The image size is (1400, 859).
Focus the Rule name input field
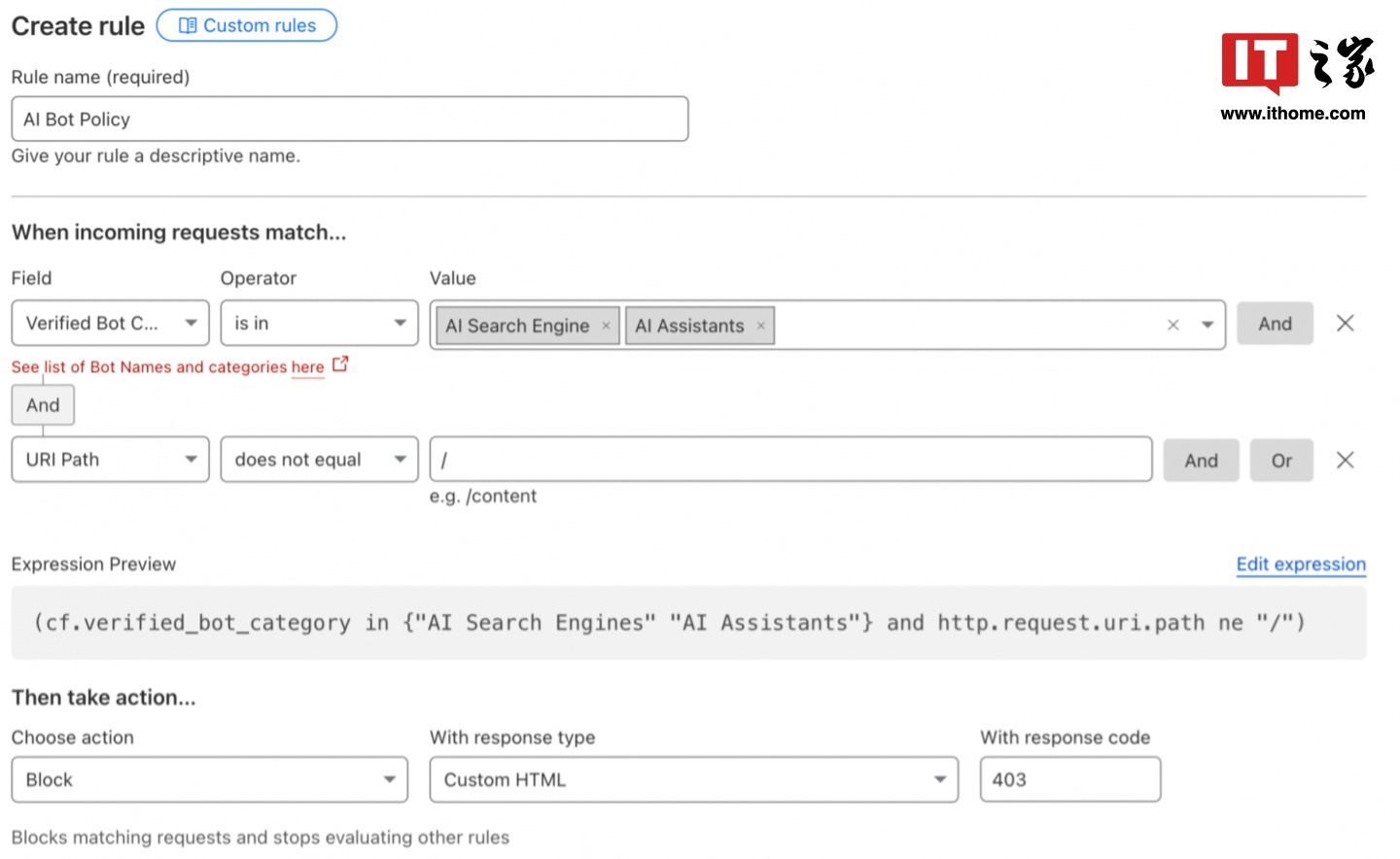(x=350, y=120)
